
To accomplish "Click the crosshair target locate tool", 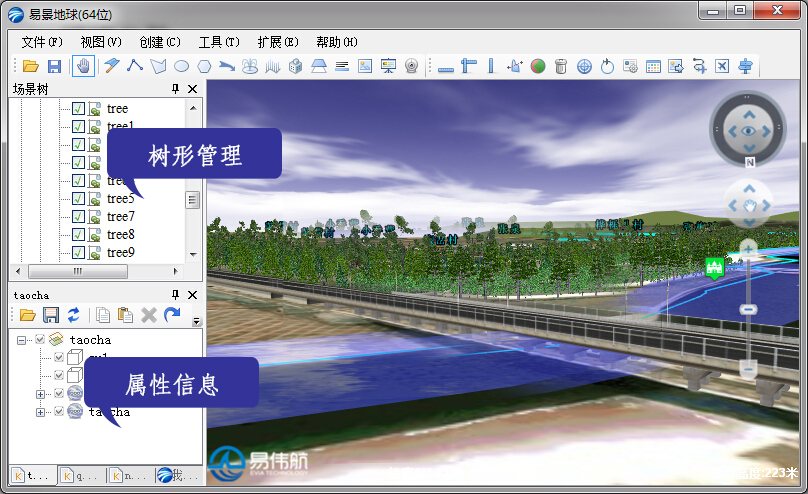I will 584,66.
